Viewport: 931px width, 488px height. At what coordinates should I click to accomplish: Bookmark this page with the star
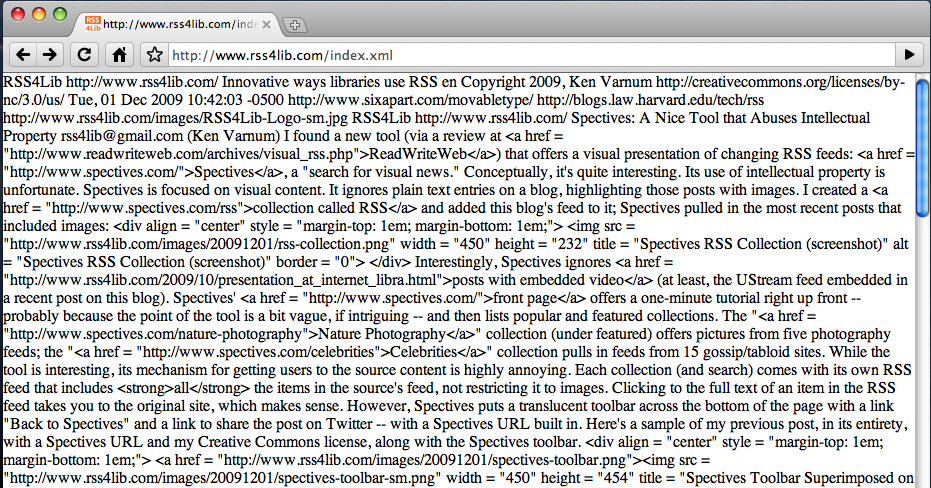click(154, 55)
